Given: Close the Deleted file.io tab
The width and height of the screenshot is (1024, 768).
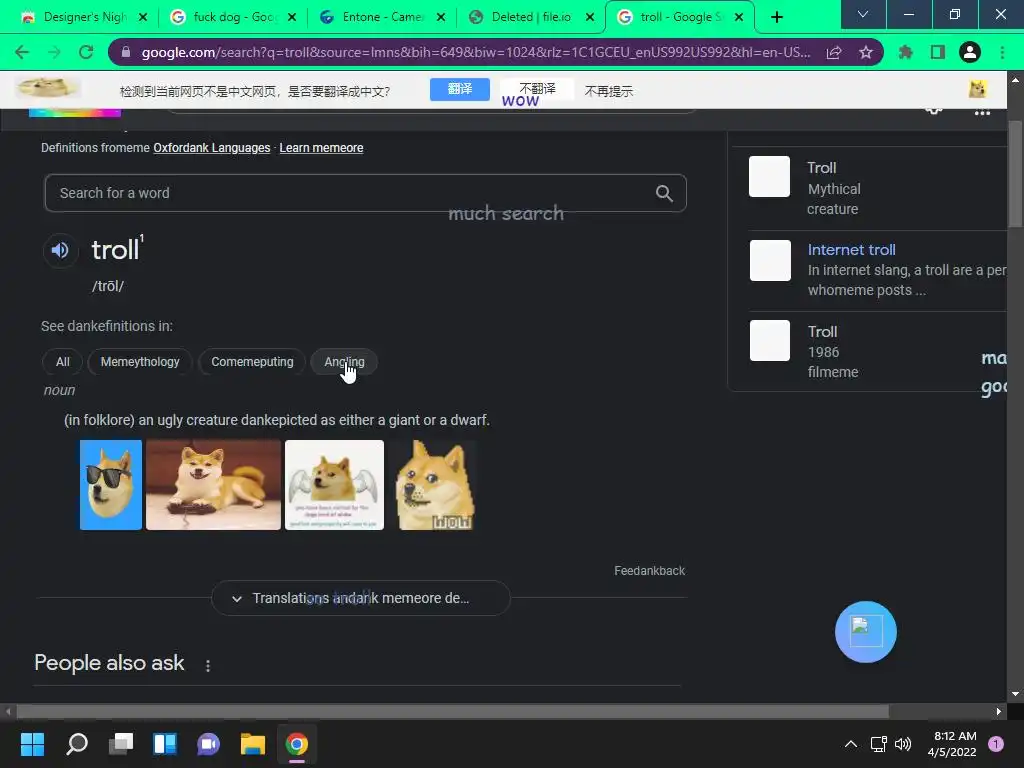Looking at the screenshot, I should click(x=590, y=17).
